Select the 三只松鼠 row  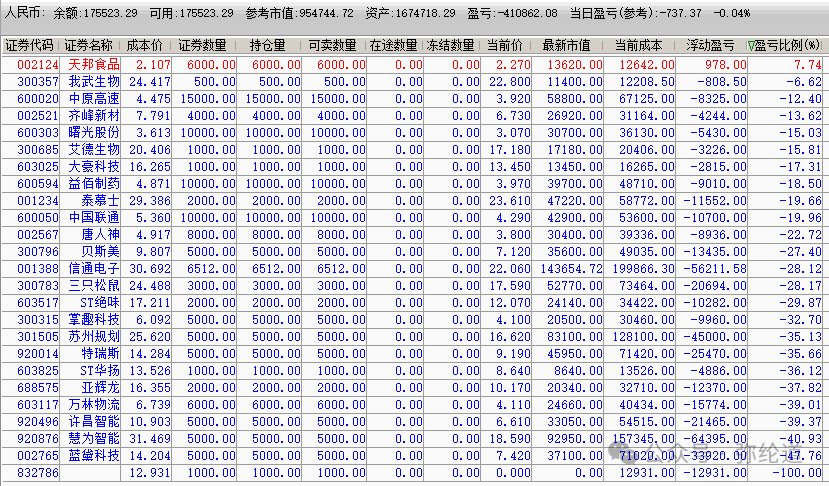pos(412,286)
